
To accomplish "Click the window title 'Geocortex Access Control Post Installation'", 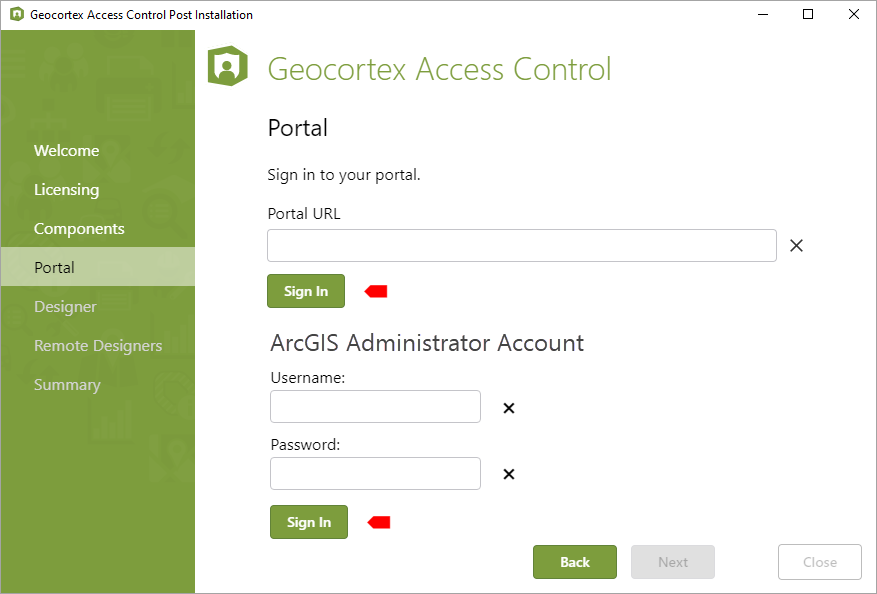I will tap(142, 15).
